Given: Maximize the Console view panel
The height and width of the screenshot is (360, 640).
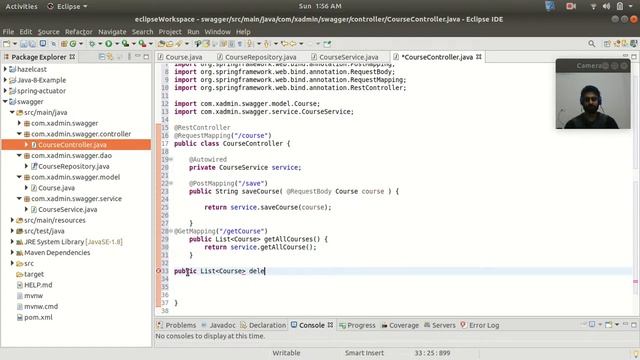Looking at the screenshot, I should (x=634, y=325).
